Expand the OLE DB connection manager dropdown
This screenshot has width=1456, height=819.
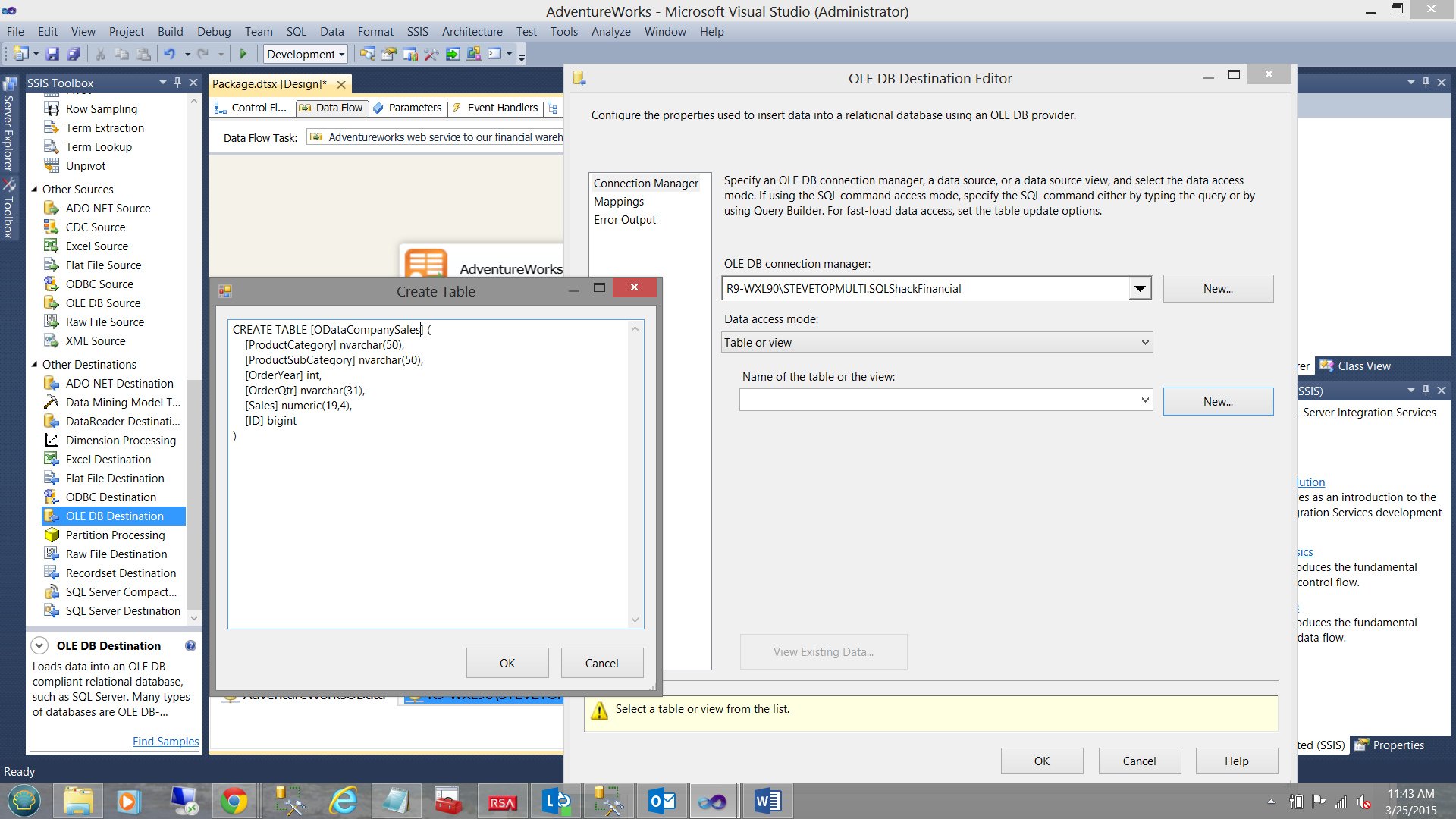click(x=1139, y=289)
